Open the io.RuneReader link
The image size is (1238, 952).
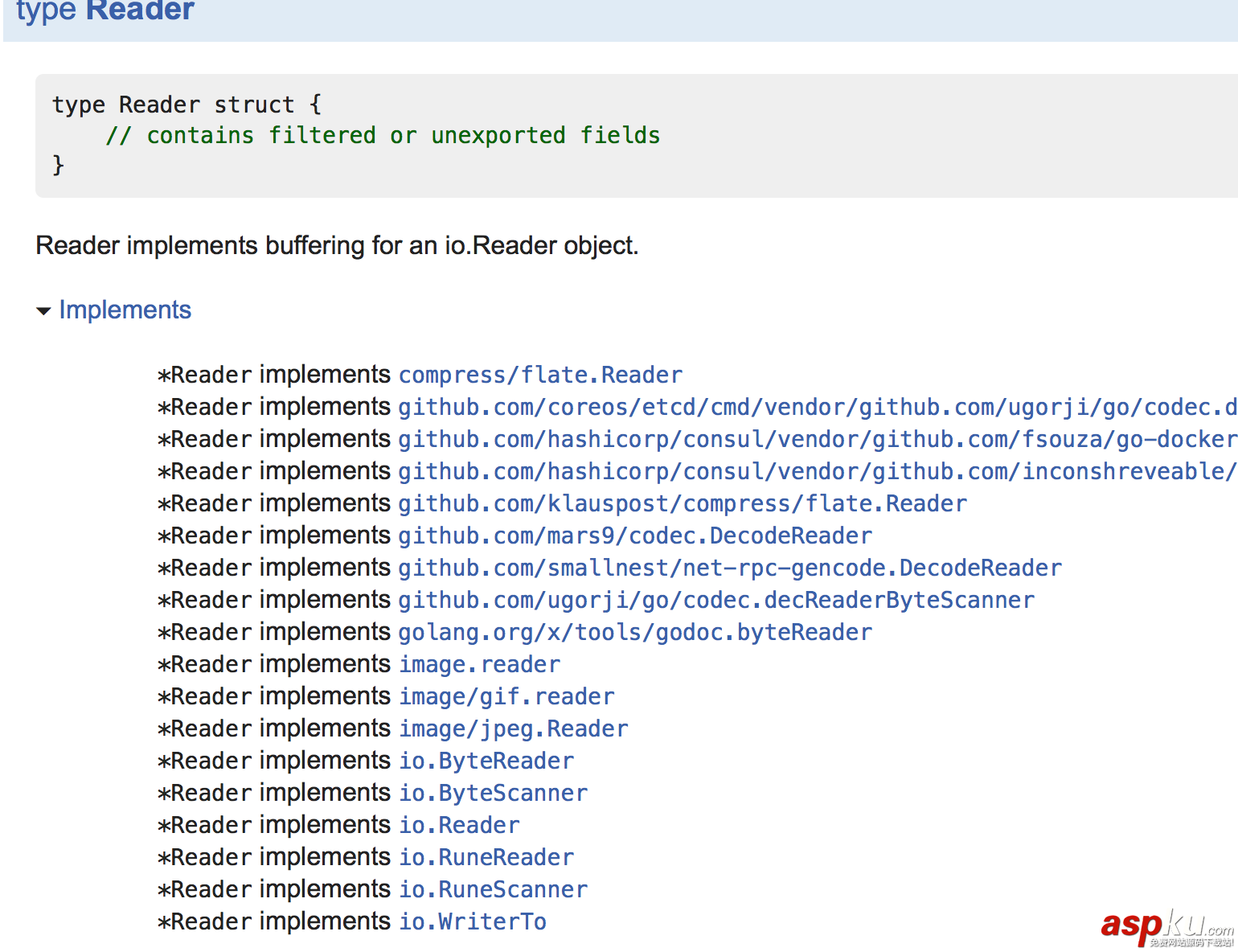(x=486, y=858)
